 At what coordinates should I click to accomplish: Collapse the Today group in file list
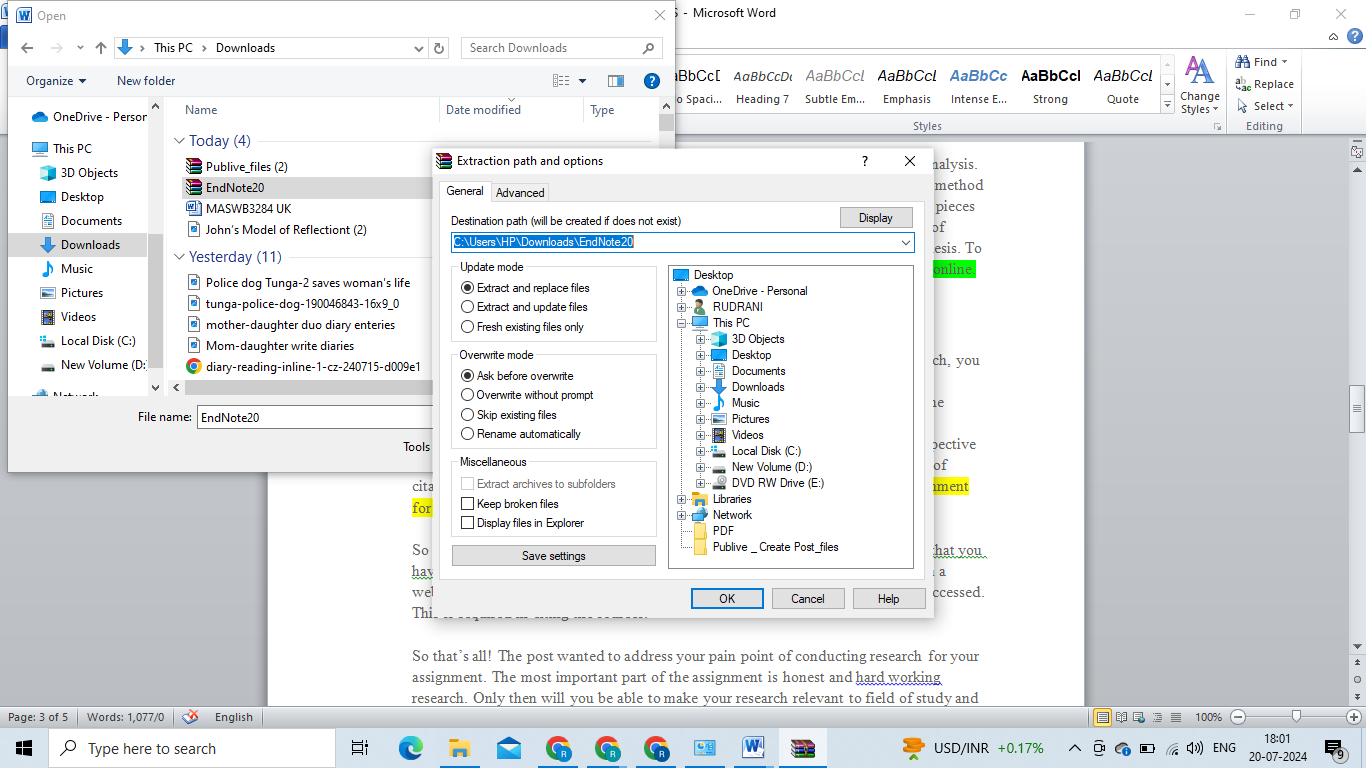(180, 141)
